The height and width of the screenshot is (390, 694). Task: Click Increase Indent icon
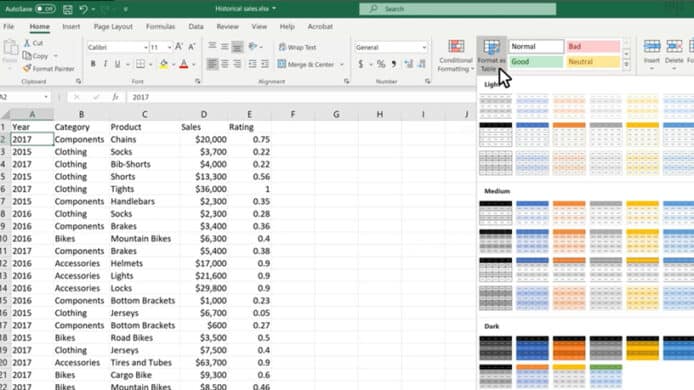pos(265,64)
